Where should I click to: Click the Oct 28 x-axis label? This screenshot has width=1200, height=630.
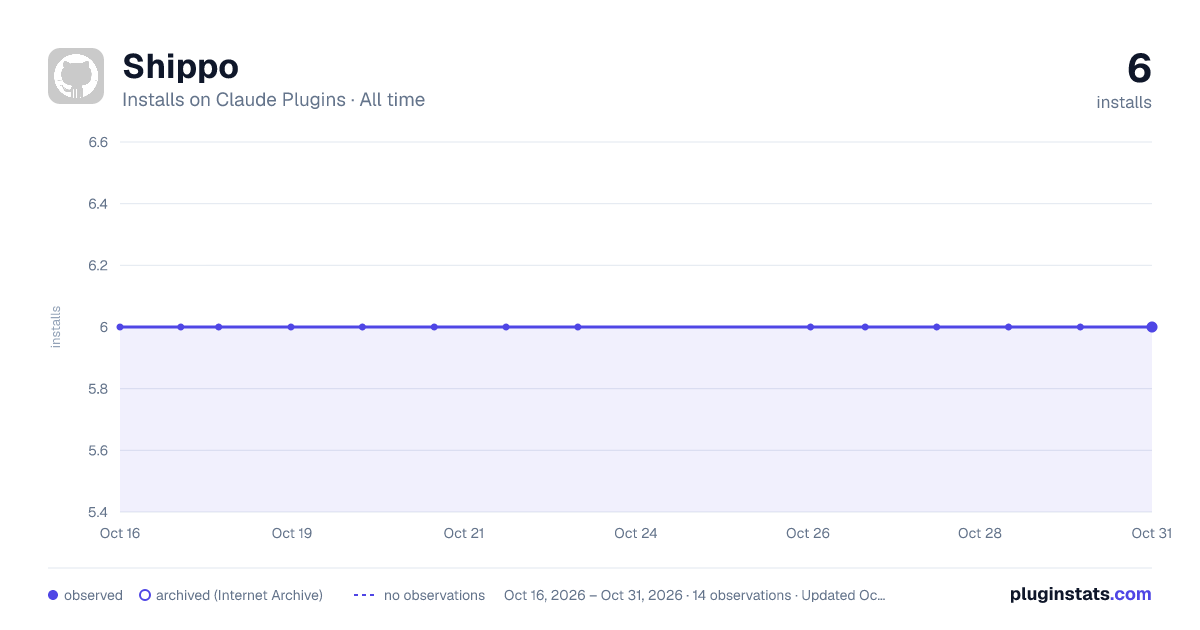pyautogui.click(x=980, y=533)
